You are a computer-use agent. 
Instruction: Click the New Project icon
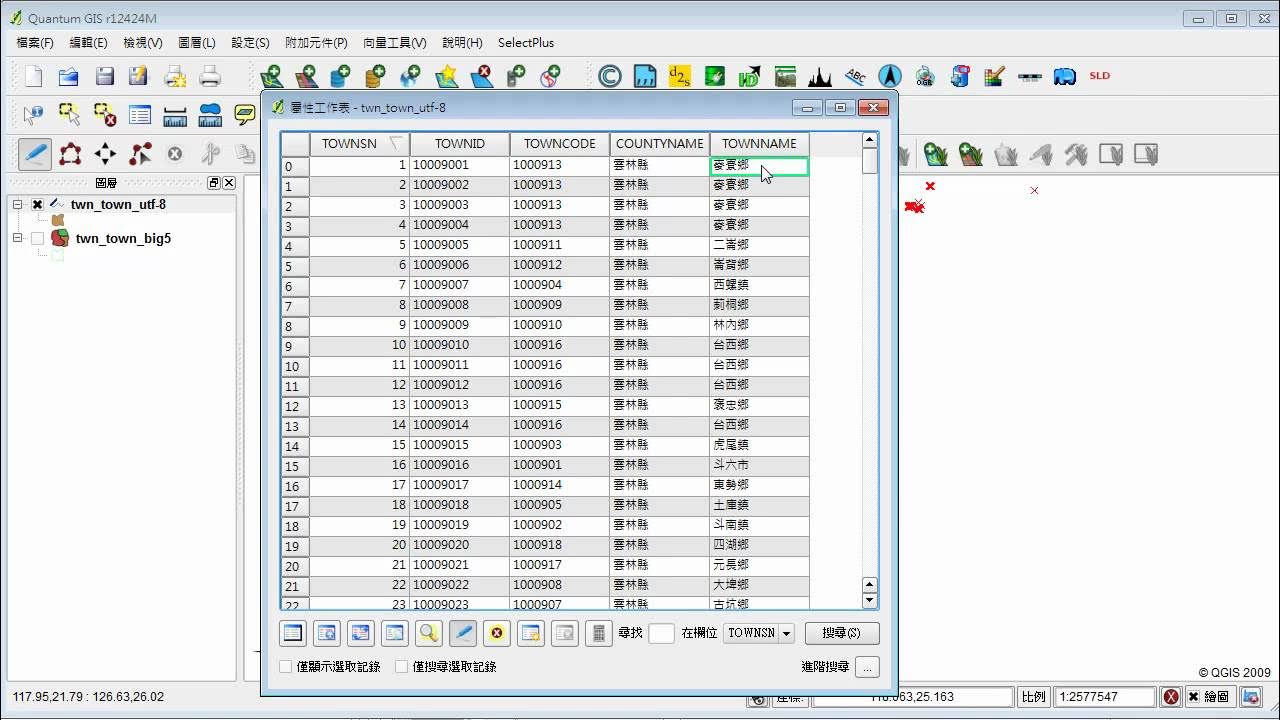click(34, 76)
